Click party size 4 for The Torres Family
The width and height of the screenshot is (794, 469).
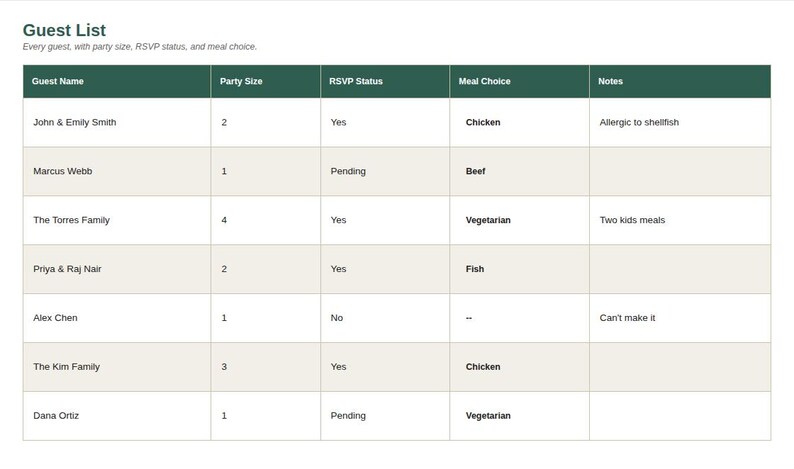tap(266, 220)
